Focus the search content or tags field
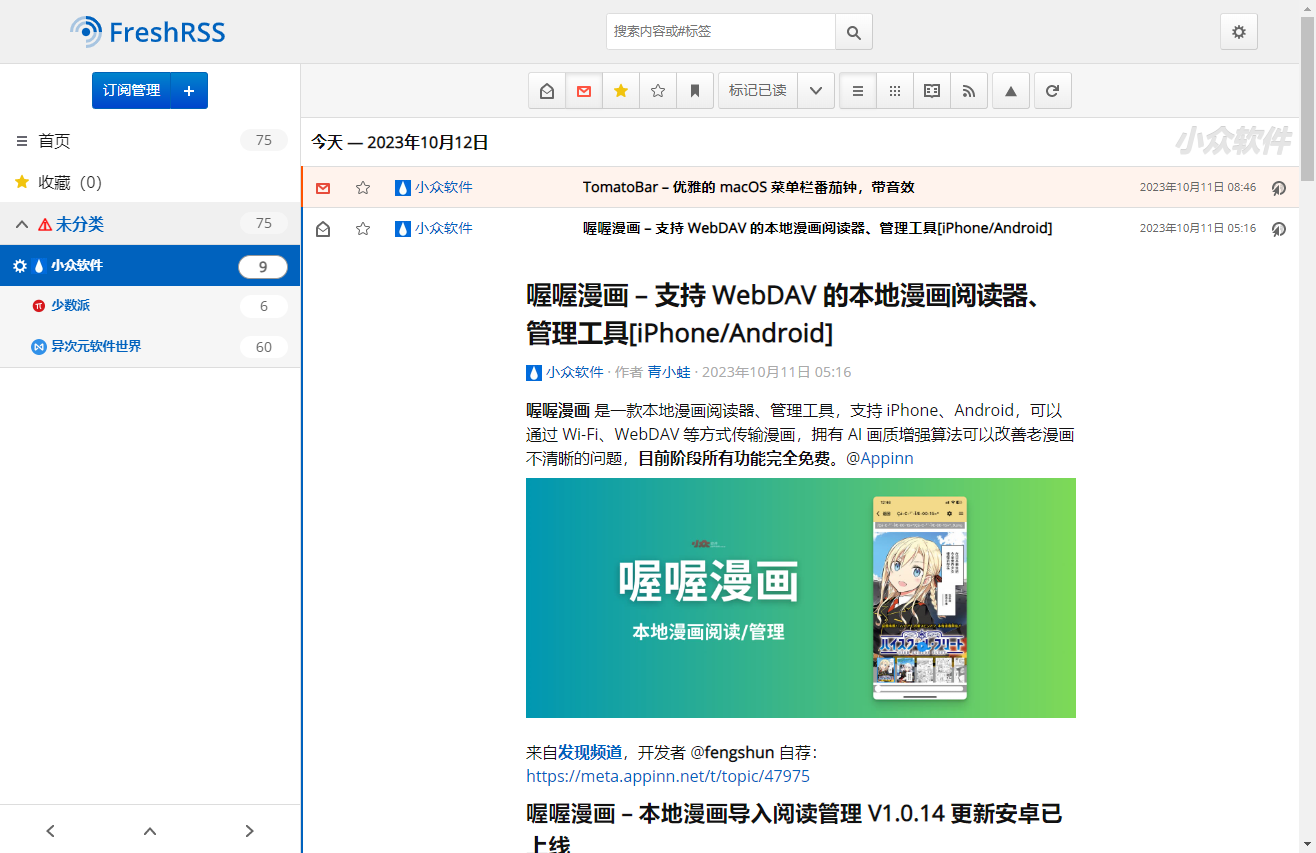Screen dimensions: 1316x853 pos(720,32)
